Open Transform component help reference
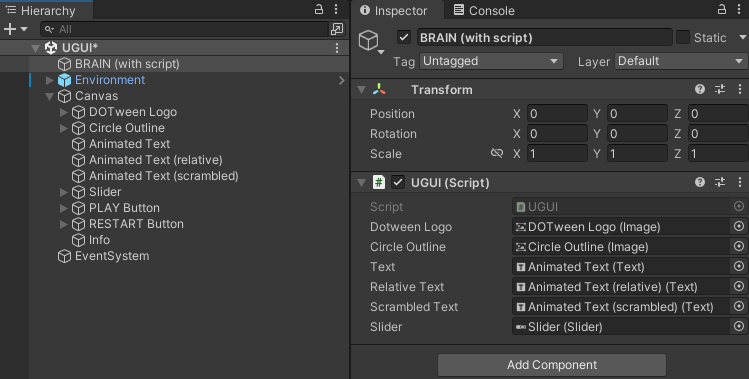Screen dimensions: 749x379 (x=700, y=89)
